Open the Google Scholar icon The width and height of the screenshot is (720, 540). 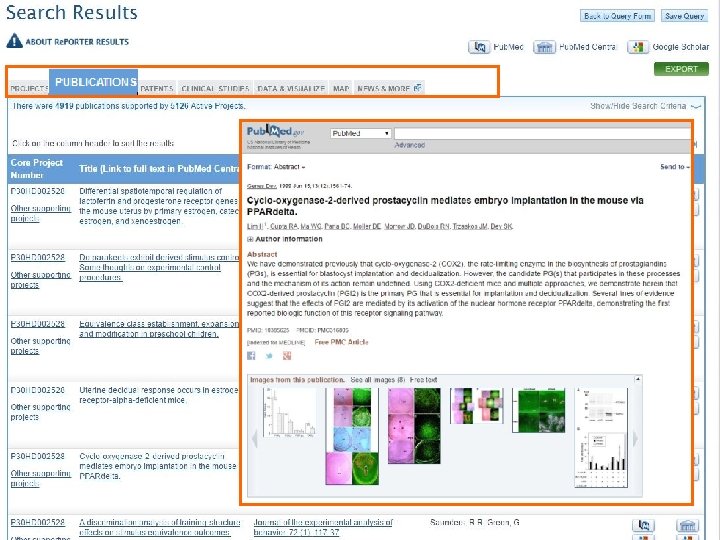[x=638, y=47]
